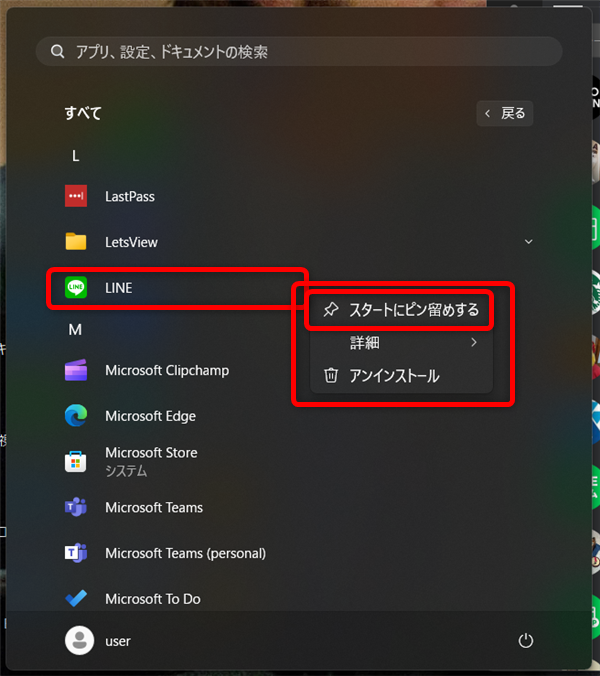Click the 戻る back button
The image size is (600, 676).
click(505, 113)
